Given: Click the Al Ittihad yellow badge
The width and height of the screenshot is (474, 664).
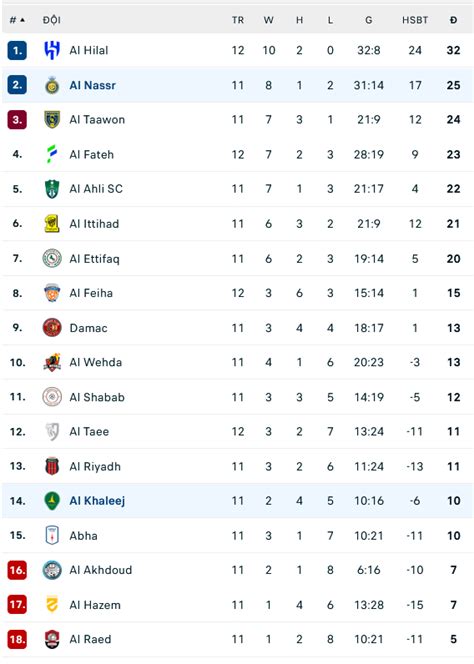Looking at the screenshot, I should [x=52, y=224].
